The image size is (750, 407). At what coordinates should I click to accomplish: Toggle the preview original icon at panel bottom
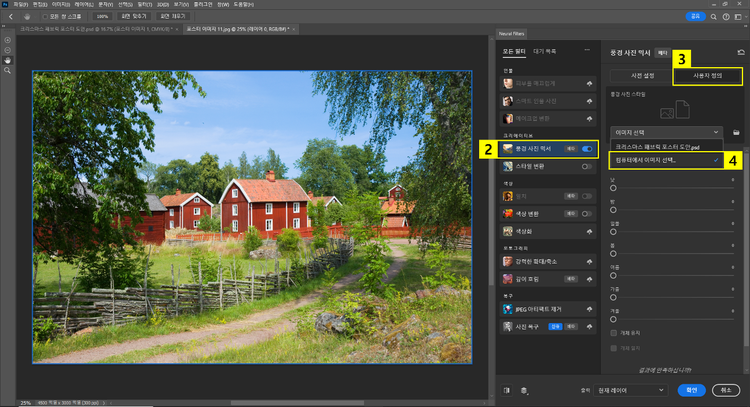pyautogui.click(x=507, y=390)
